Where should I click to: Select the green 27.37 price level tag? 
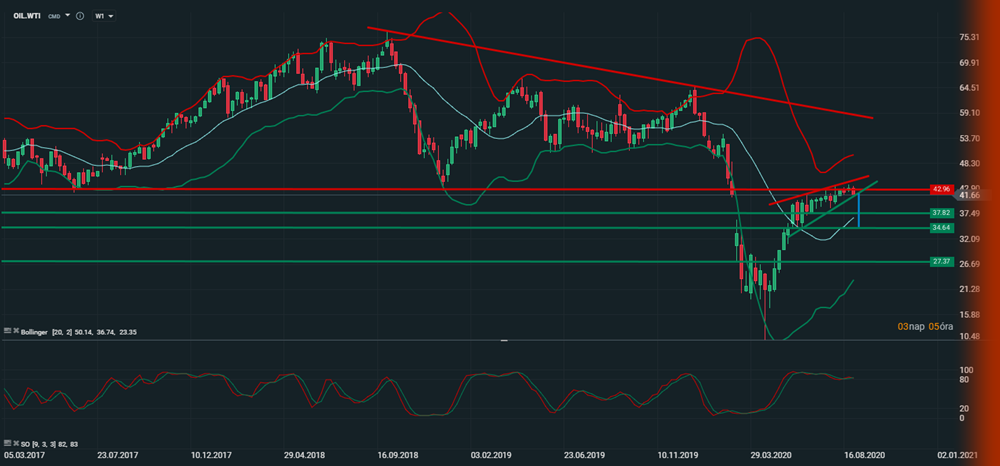939,262
